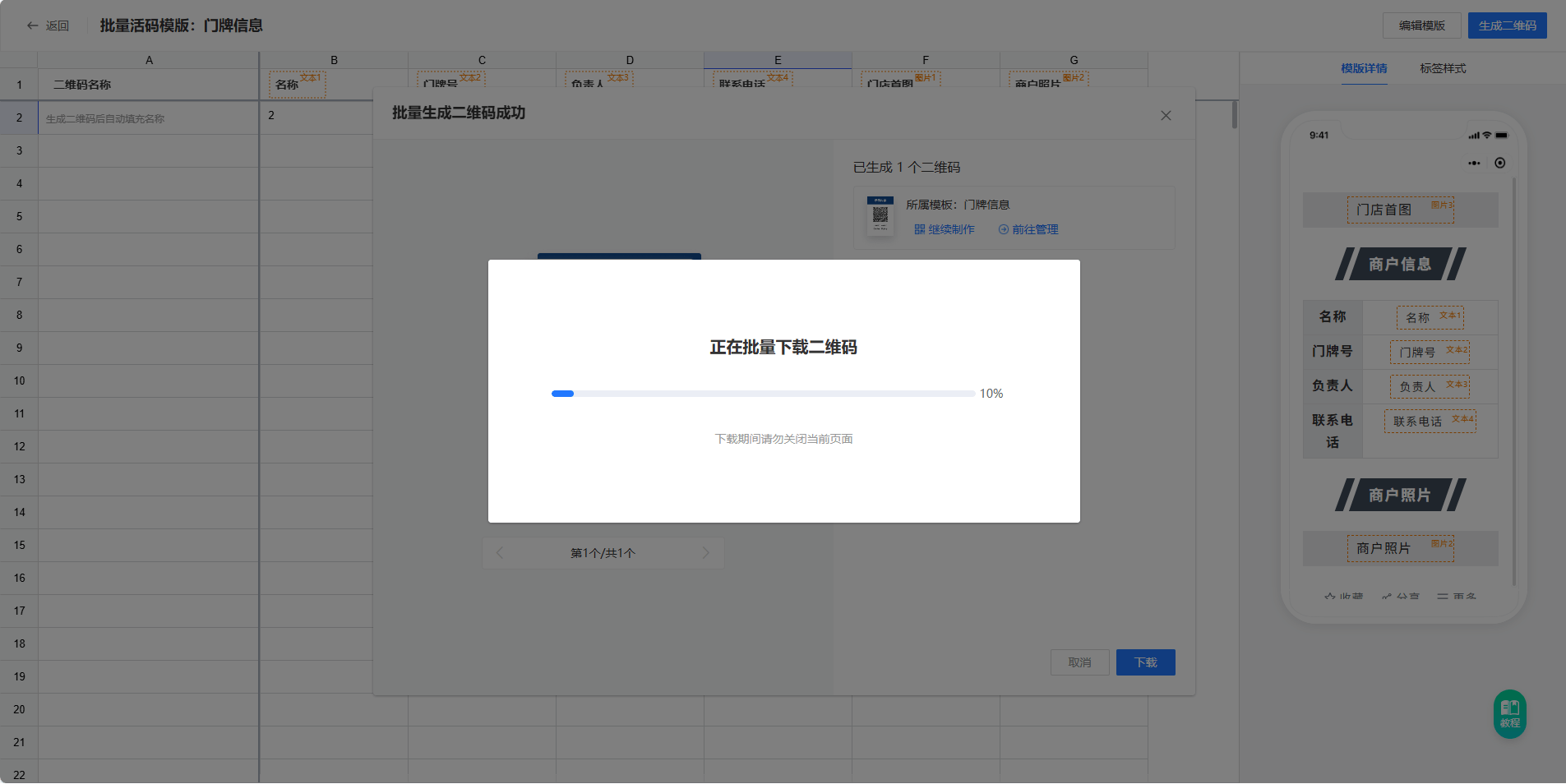This screenshot has height=784, width=1566.
Task: Click the download progress bar at 10%
Action: tap(763, 394)
